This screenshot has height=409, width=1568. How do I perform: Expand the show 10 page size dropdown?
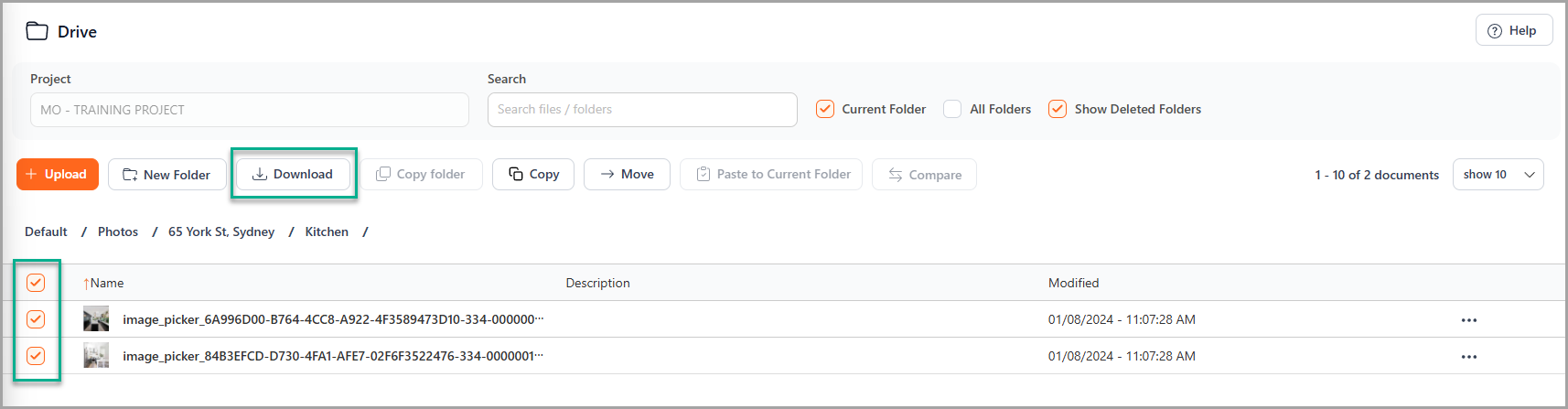pos(1498,174)
